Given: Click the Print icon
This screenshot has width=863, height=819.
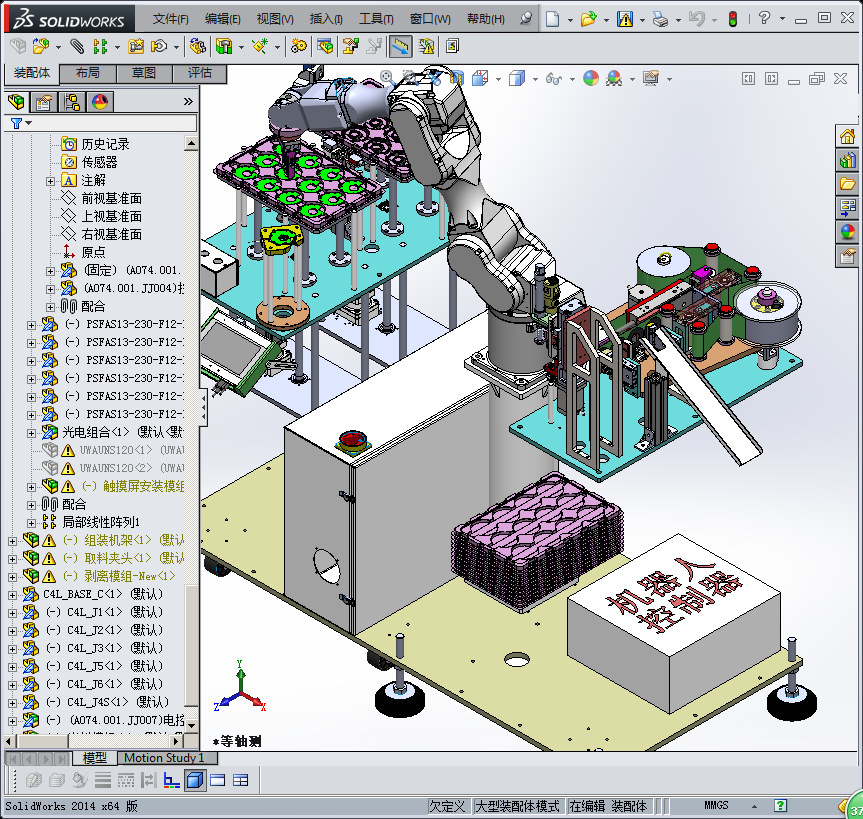Looking at the screenshot, I should [660, 19].
